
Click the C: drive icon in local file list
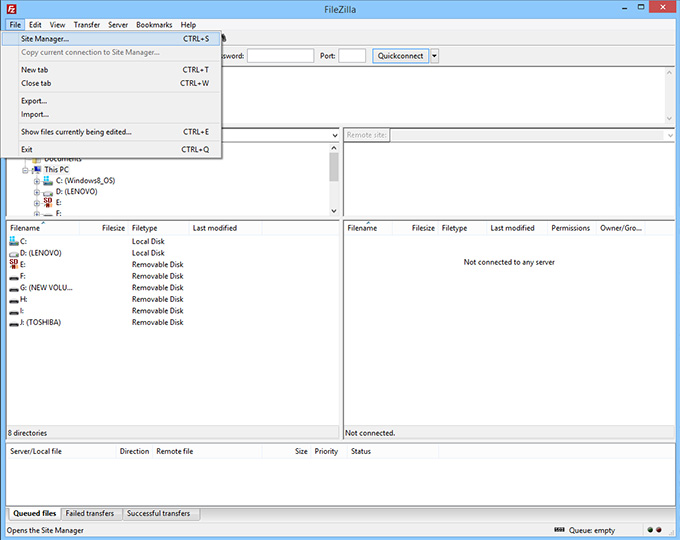pyautogui.click(x=13, y=241)
